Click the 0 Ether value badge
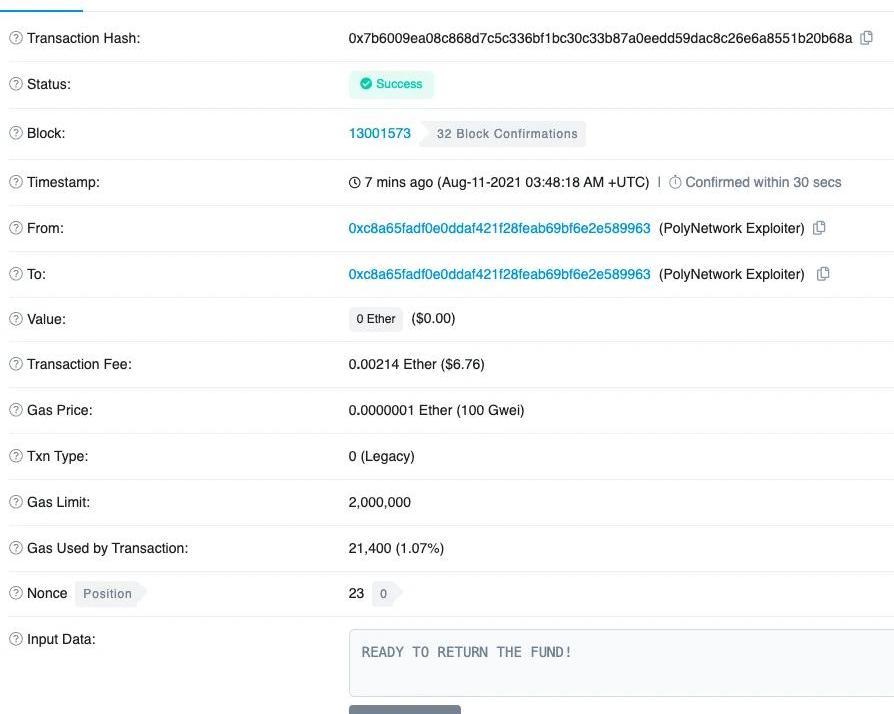 (376, 319)
